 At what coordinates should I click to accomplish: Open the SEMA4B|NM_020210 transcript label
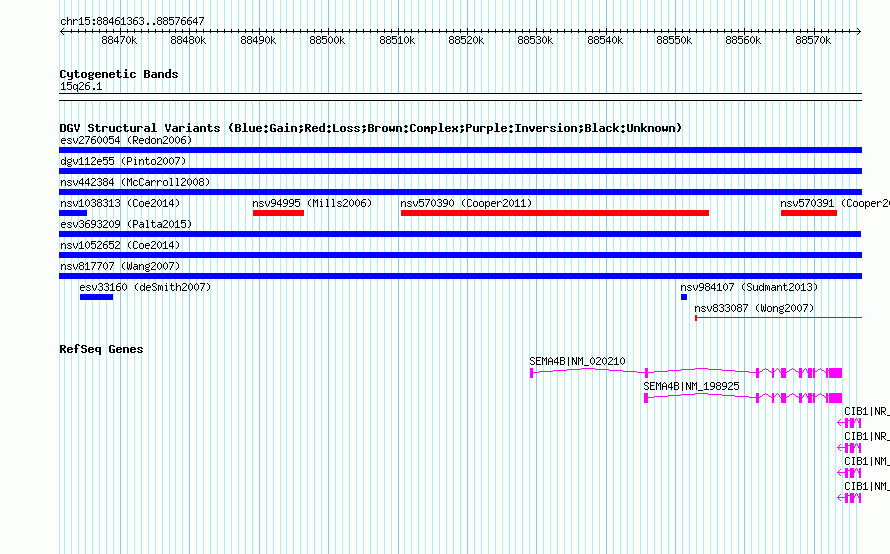click(577, 361)
